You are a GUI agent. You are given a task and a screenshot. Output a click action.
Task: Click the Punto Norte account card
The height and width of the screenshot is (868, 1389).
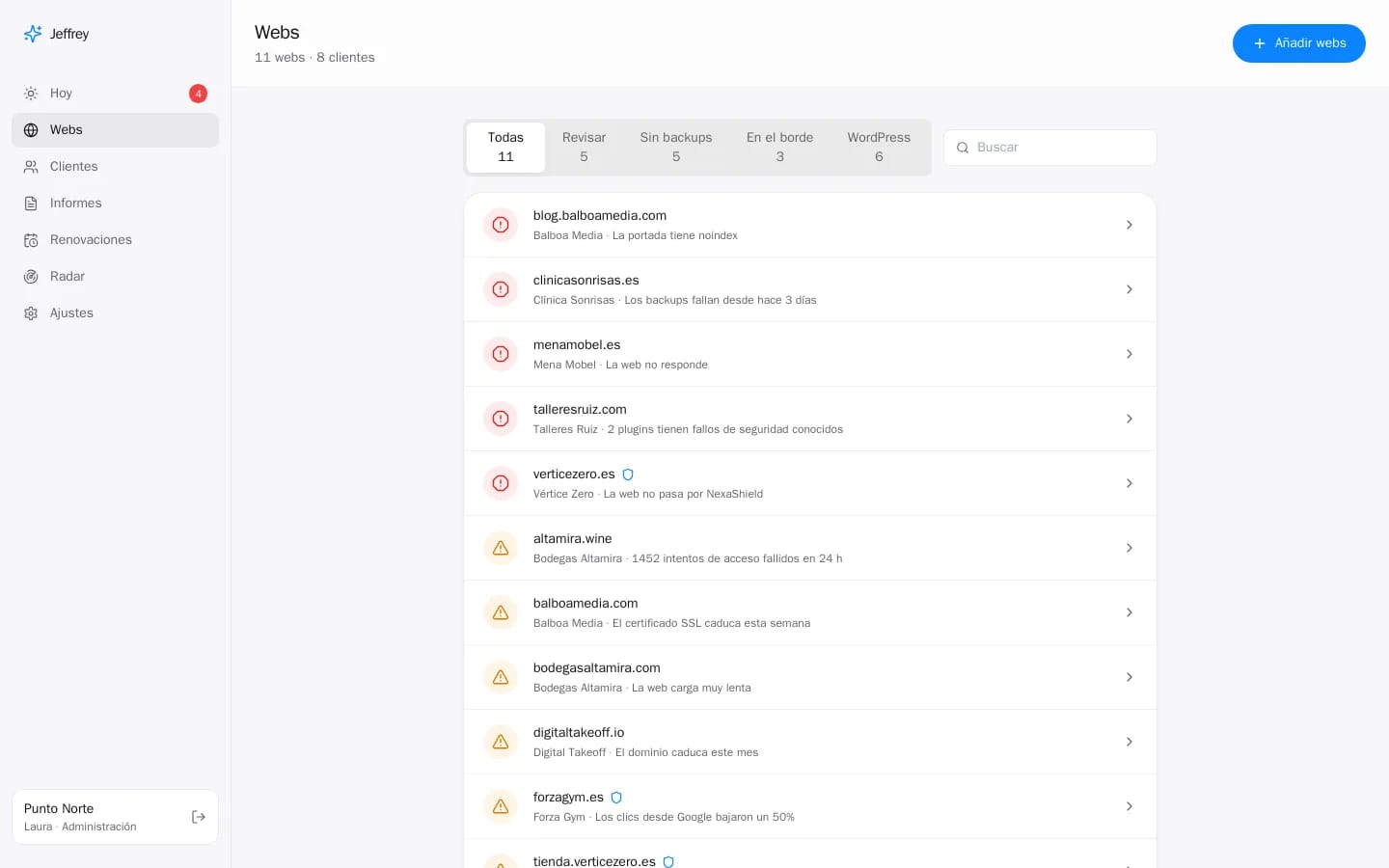pos(115,817)
